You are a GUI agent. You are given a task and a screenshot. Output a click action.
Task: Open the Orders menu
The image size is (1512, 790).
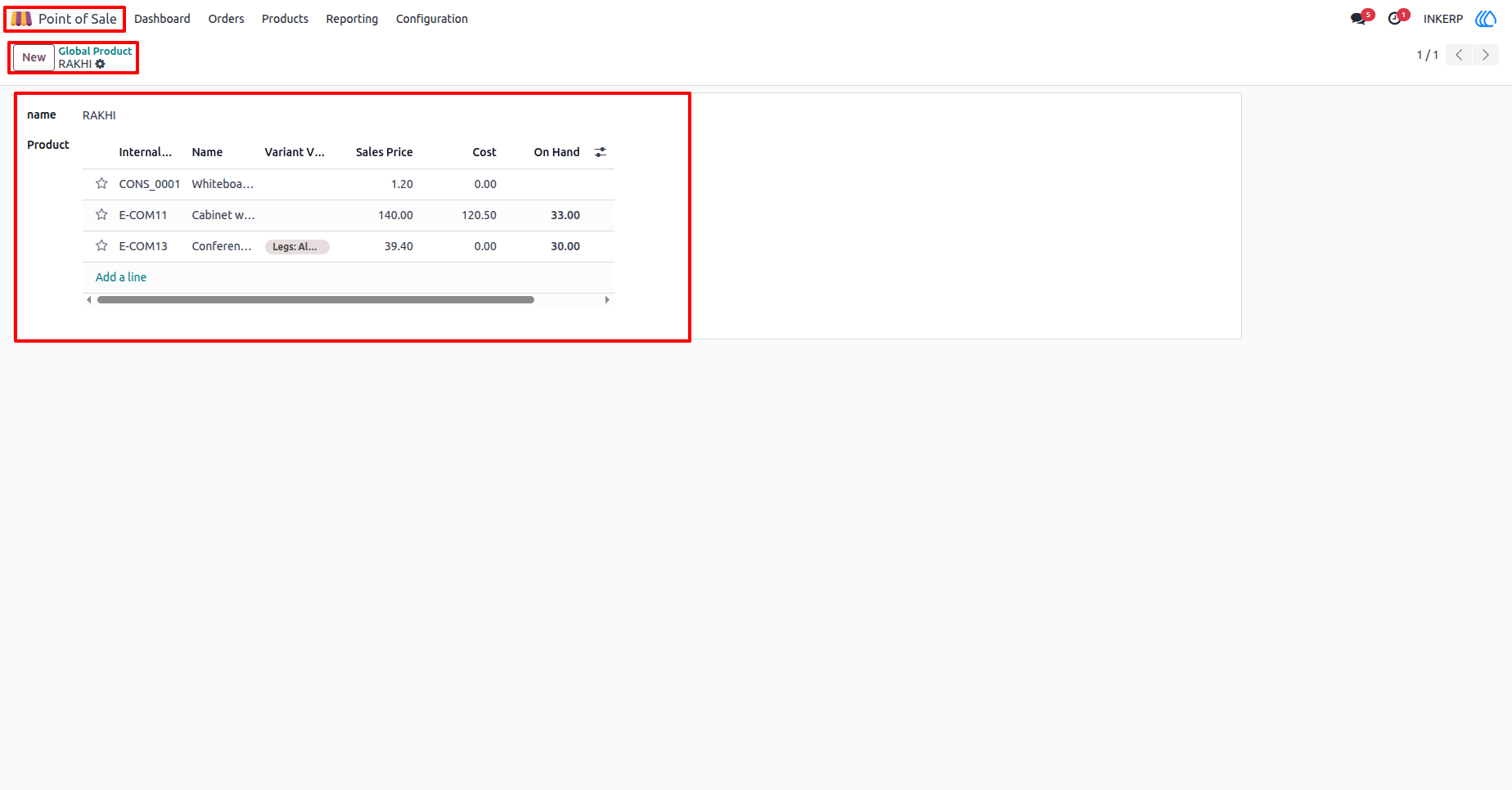point(226,19)
